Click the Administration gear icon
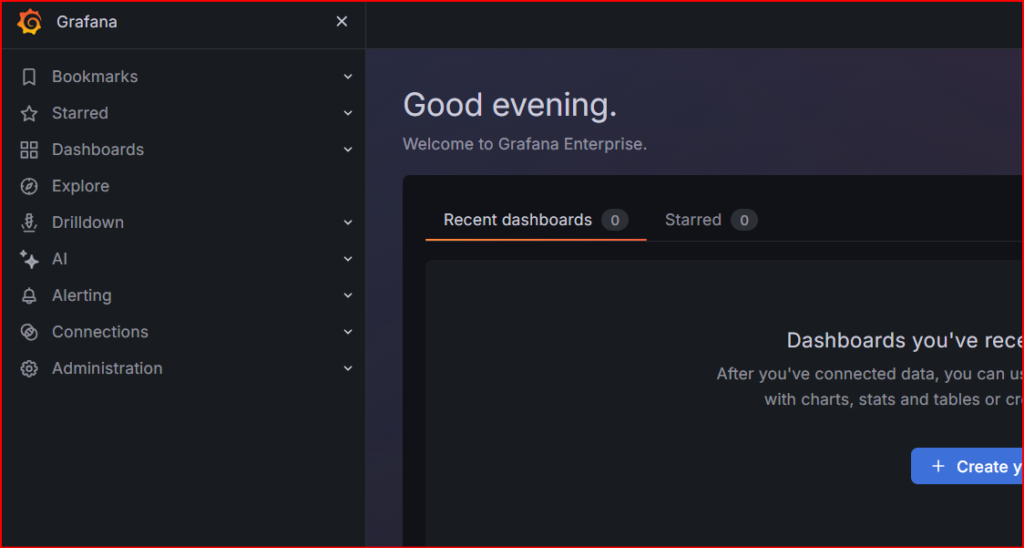Image resolution: width=1024 pixels, height=548 pixels. [29, 368]
